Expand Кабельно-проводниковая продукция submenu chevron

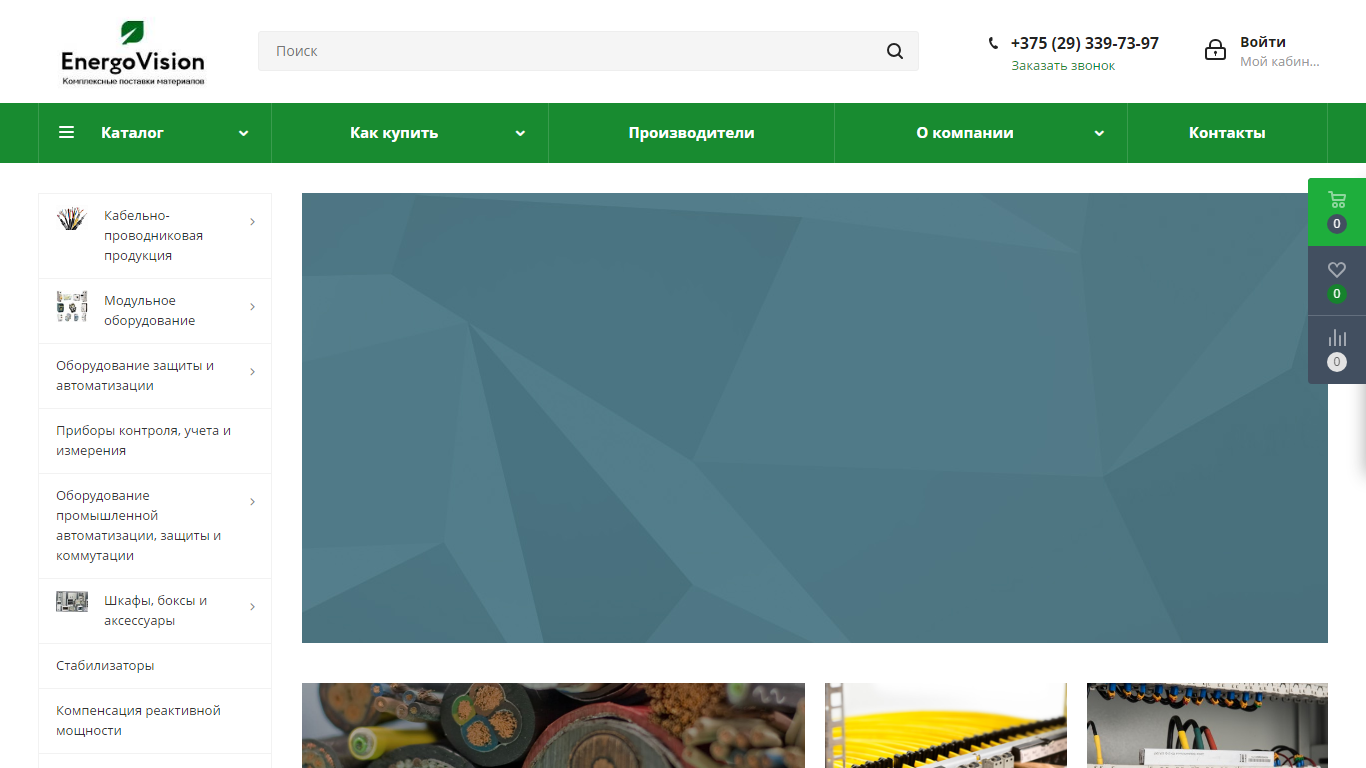point(252,221)
